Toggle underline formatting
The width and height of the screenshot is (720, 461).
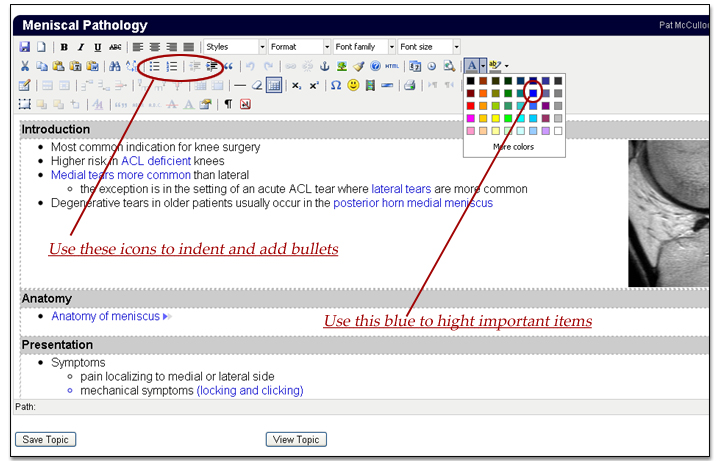97,47
